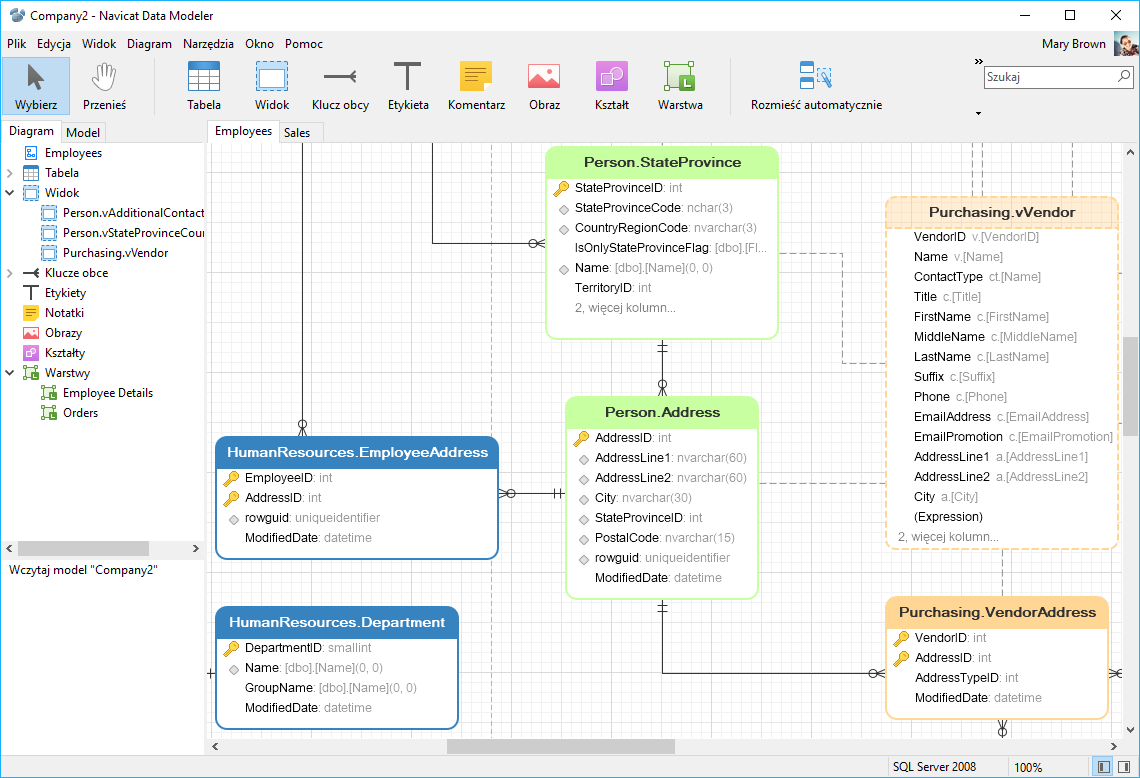Select the Widok creation tool
This screenshot has height=778, width=1140.
(x=271, y=86)
